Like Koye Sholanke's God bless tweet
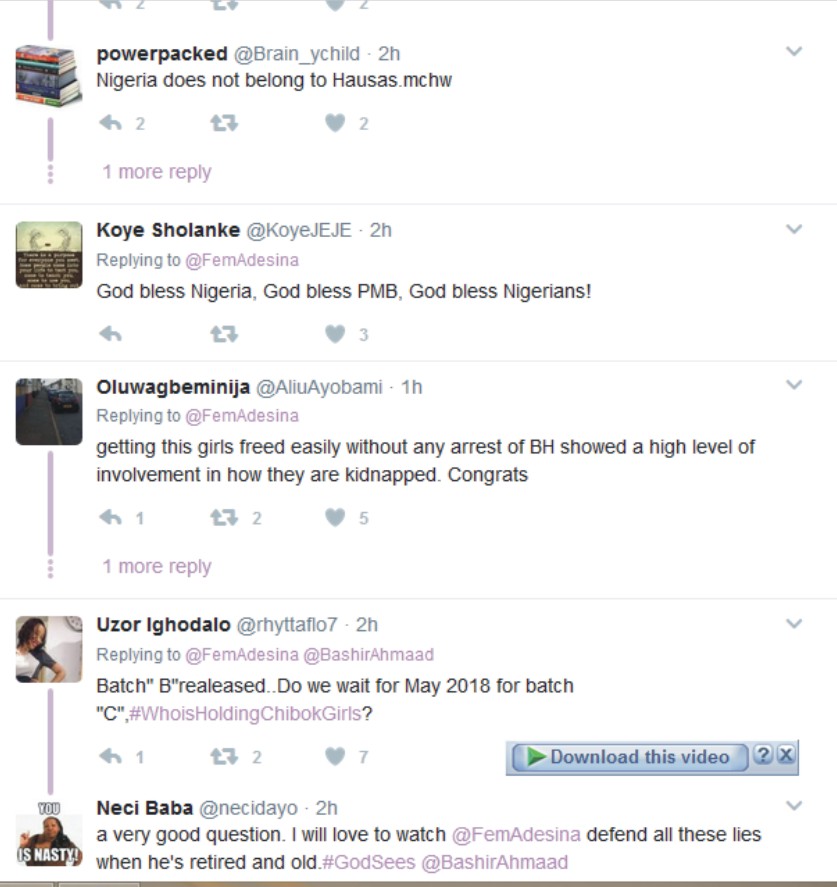837x887 pixels. pos(336,334)
